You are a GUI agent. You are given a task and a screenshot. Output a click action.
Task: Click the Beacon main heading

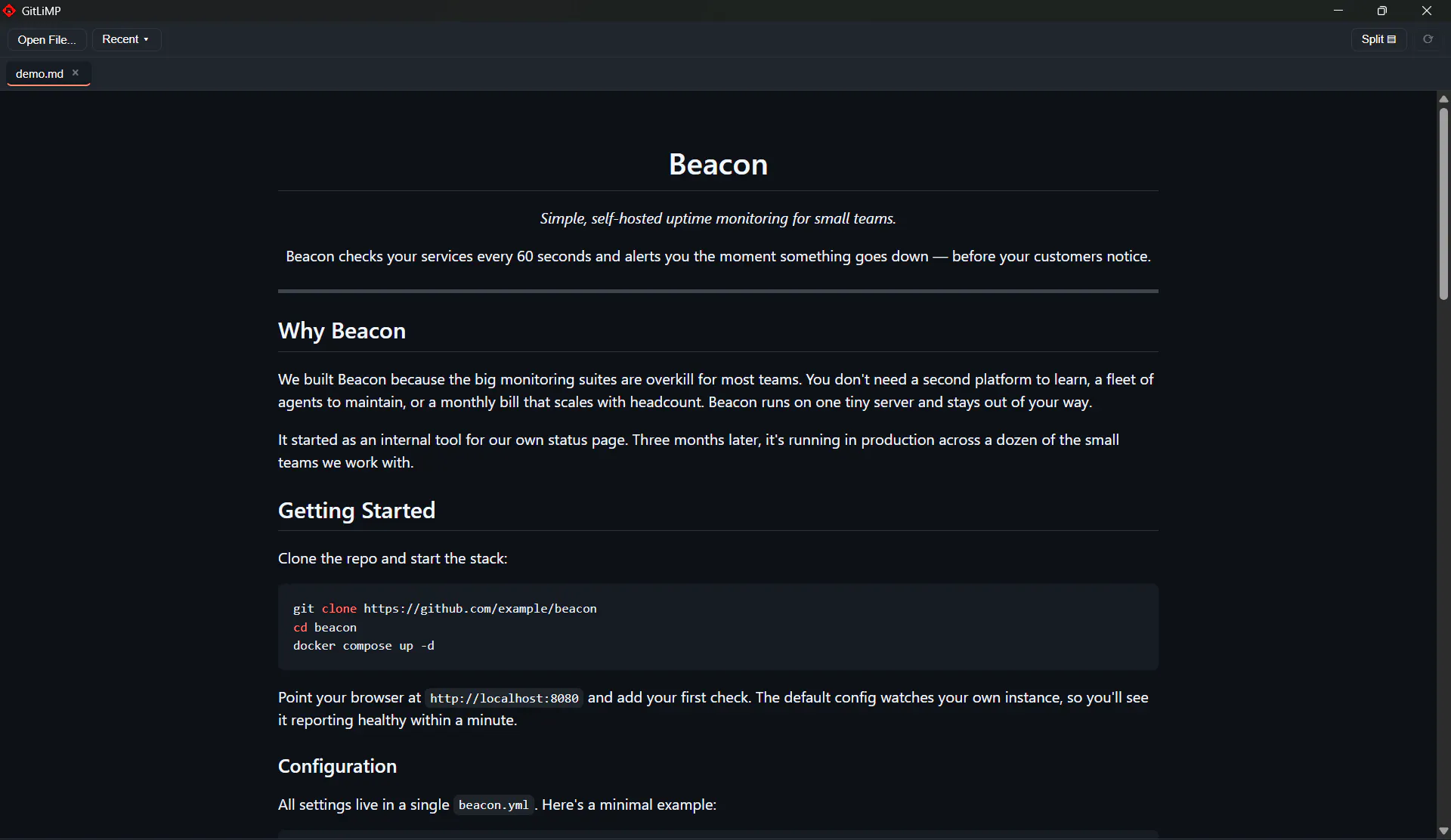pyautogui.click(x=718, y=164)
